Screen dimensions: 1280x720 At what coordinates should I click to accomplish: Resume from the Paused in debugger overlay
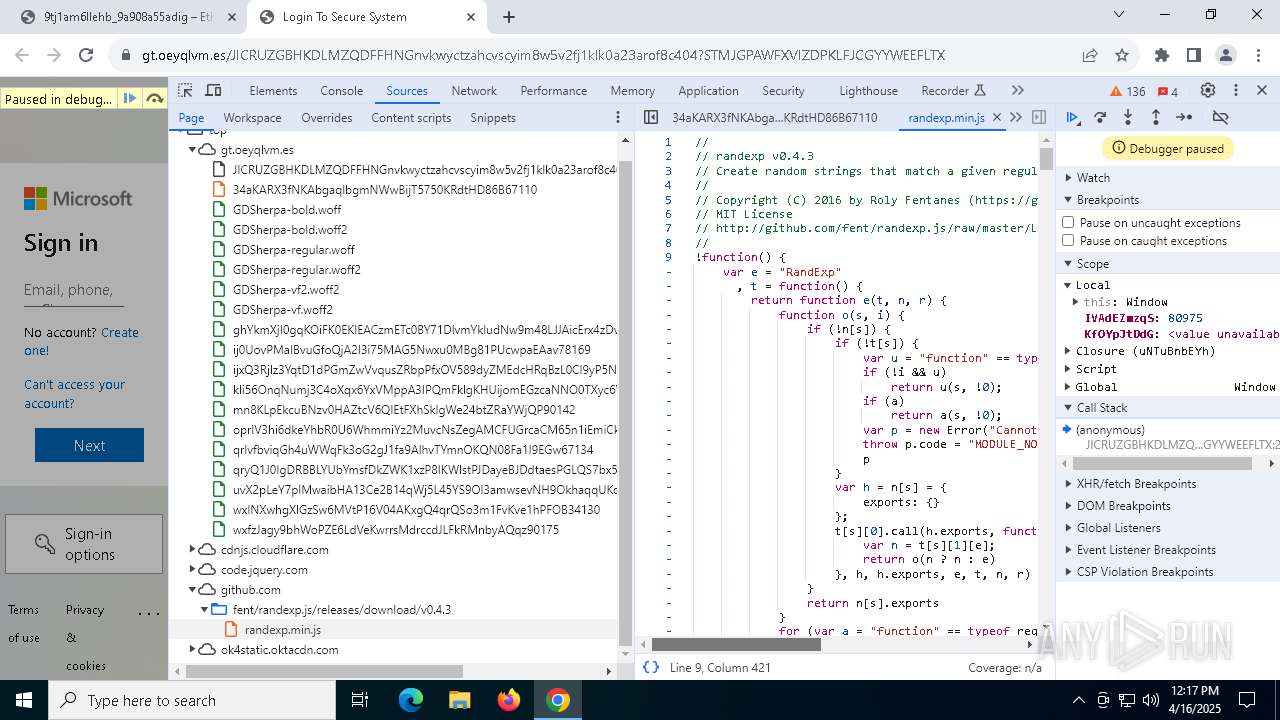129,98
